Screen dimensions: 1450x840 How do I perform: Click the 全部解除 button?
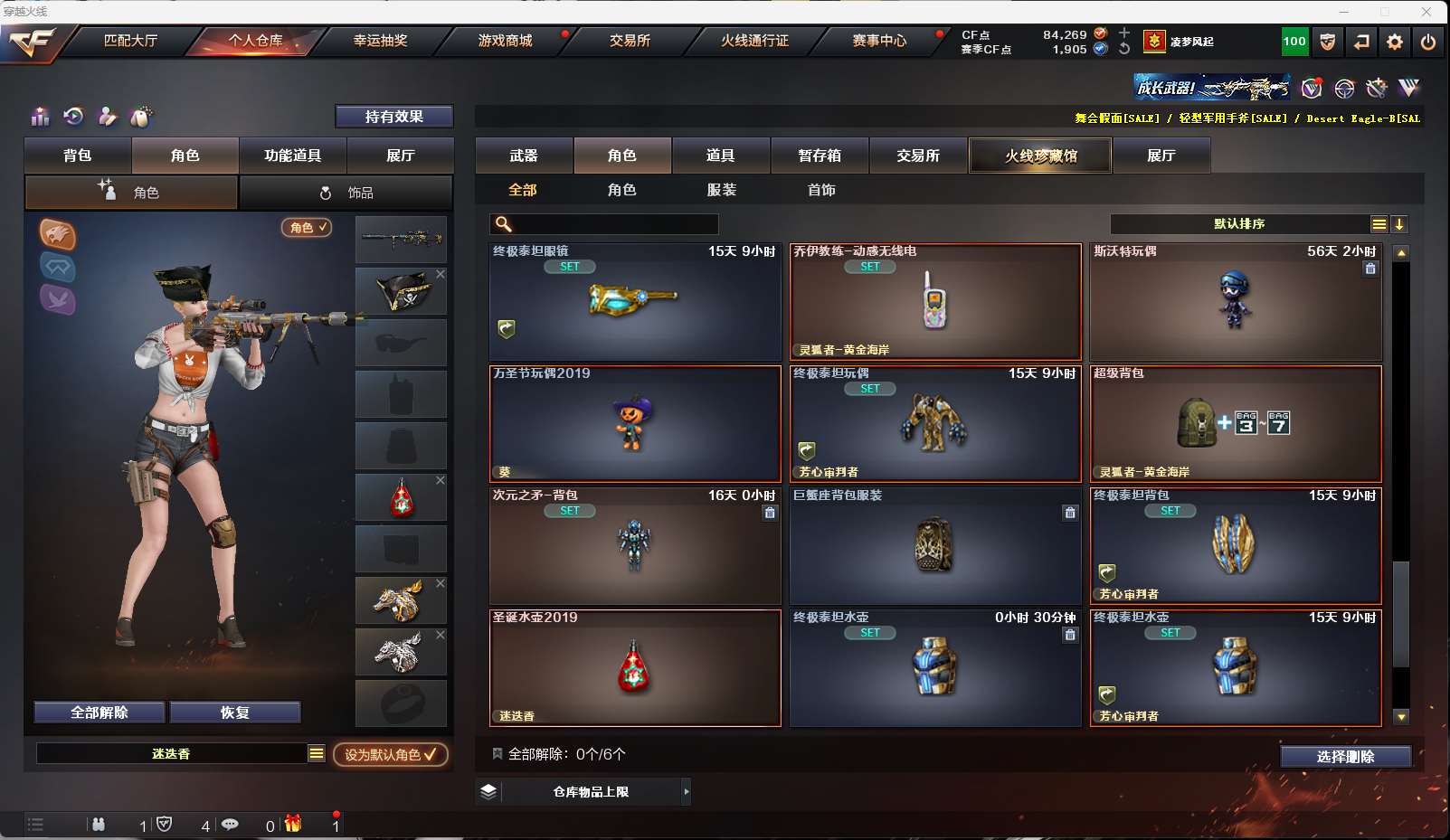(x=100, y=713)
